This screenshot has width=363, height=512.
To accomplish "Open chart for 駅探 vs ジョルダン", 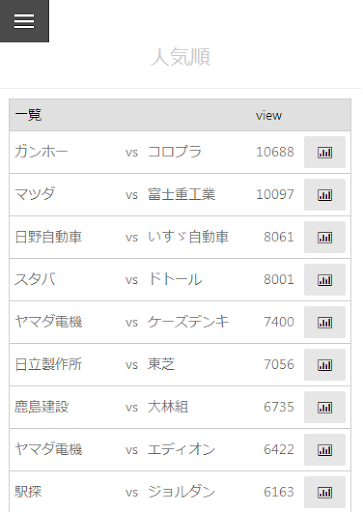I will coord(324,492).
